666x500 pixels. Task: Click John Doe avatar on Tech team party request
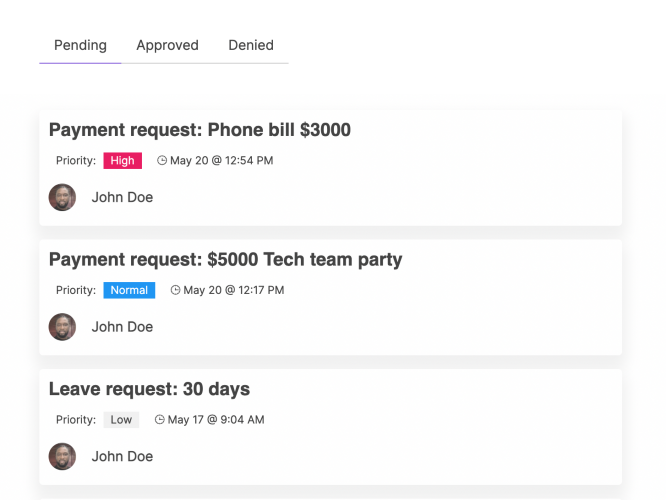[62, 327]
